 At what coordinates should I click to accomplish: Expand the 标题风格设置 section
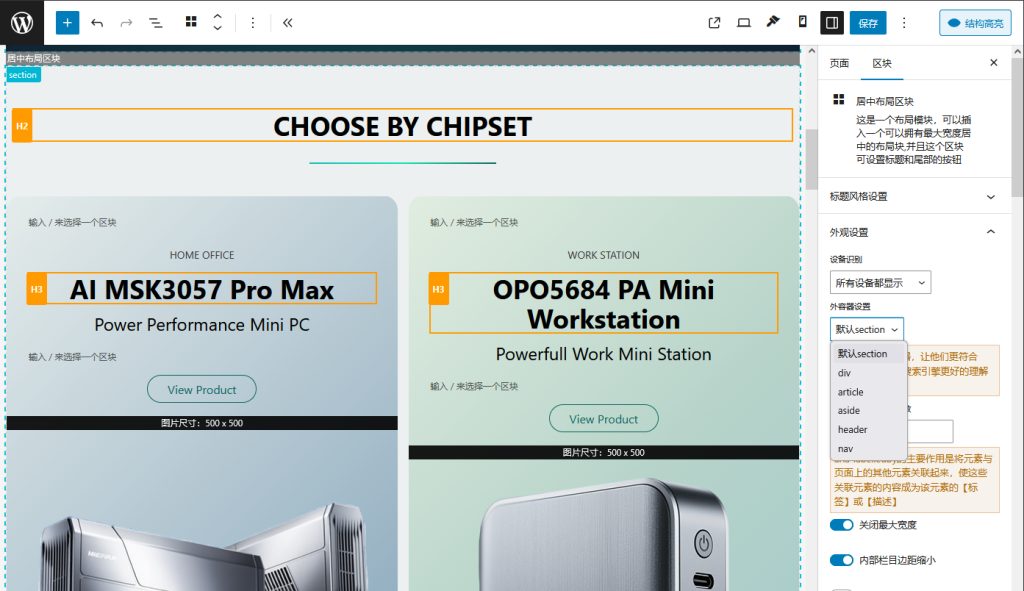click(912, 196)
